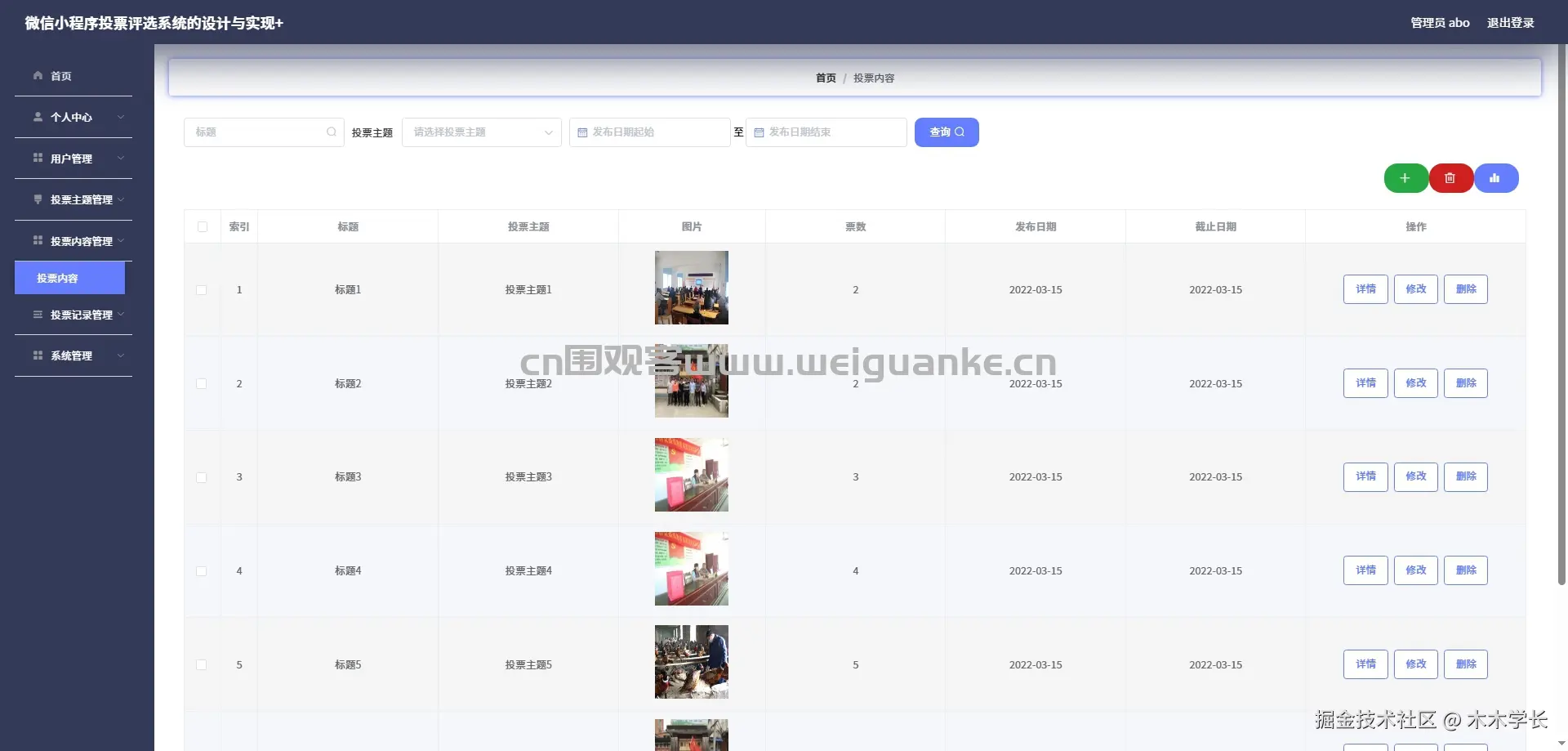Open the 投票主题管理 sidebar menu
Screen dimensions: 1568x751
pos(73,199)
